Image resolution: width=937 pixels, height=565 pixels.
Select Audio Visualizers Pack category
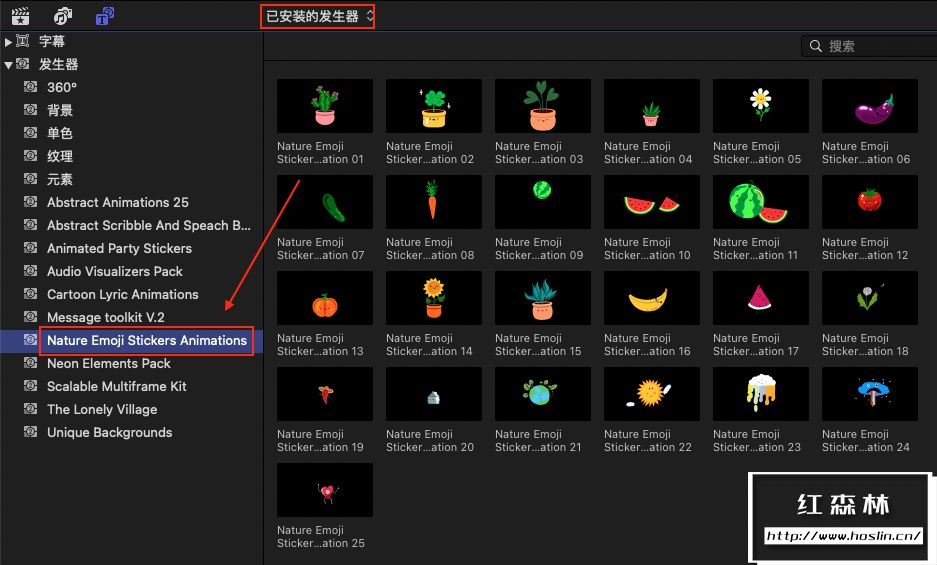coord(131,271)
